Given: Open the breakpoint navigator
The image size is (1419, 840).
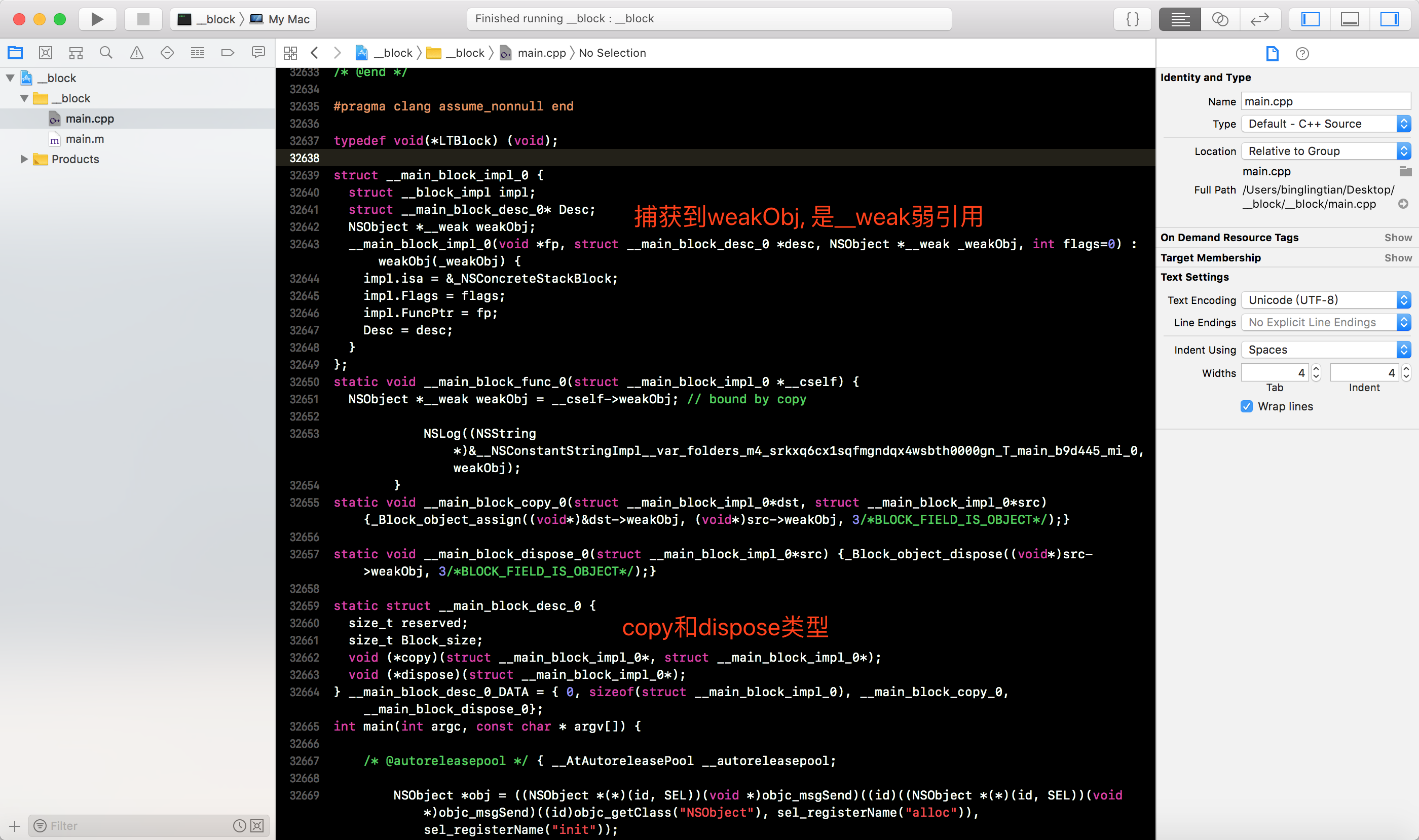Looking at the screenshot, I should point(228,53).
